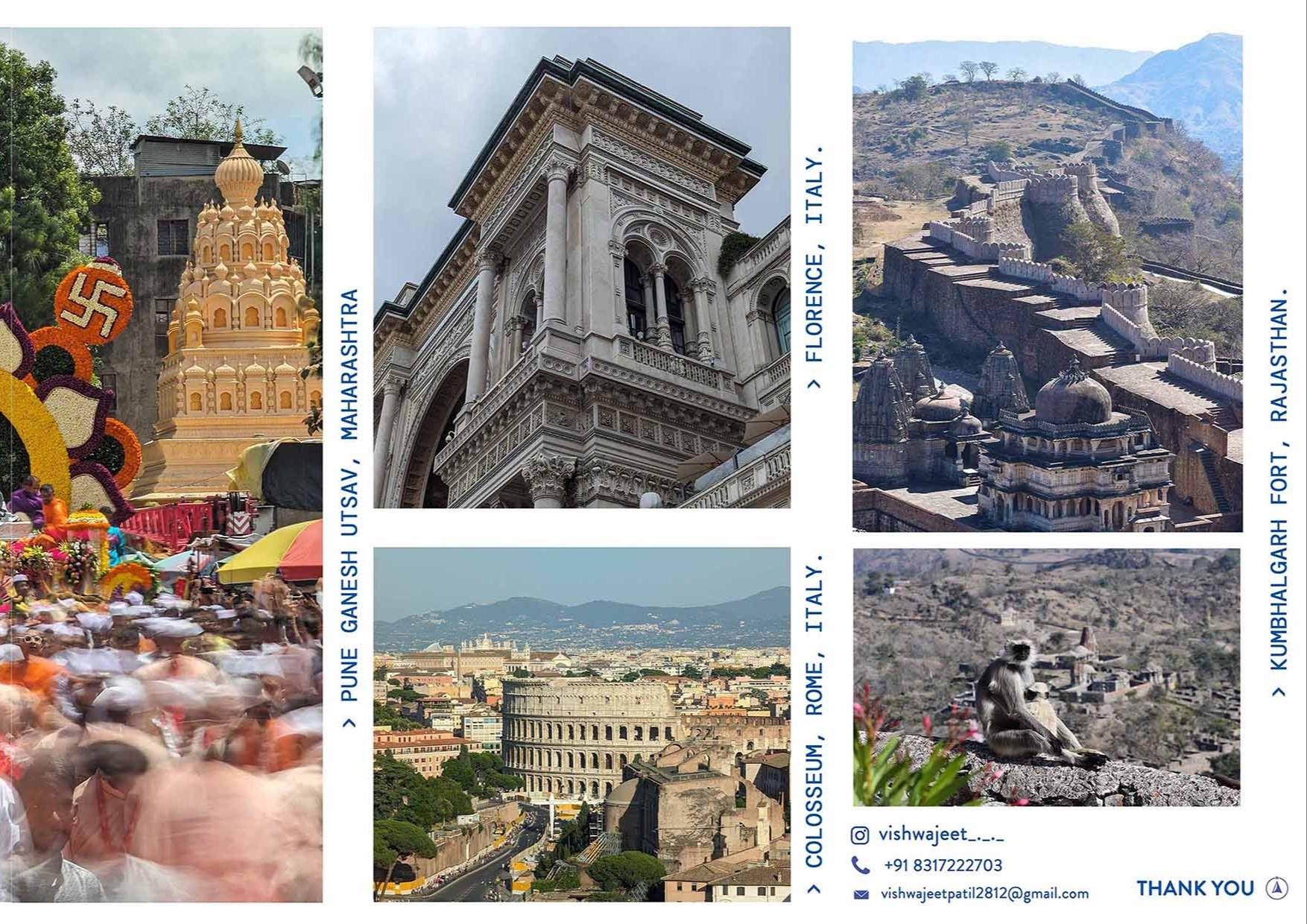Viewport: 1307px width, 924px height.
Task: Select the langur monkey photo
Action: pyautogui.click(x=1047, y=677)
